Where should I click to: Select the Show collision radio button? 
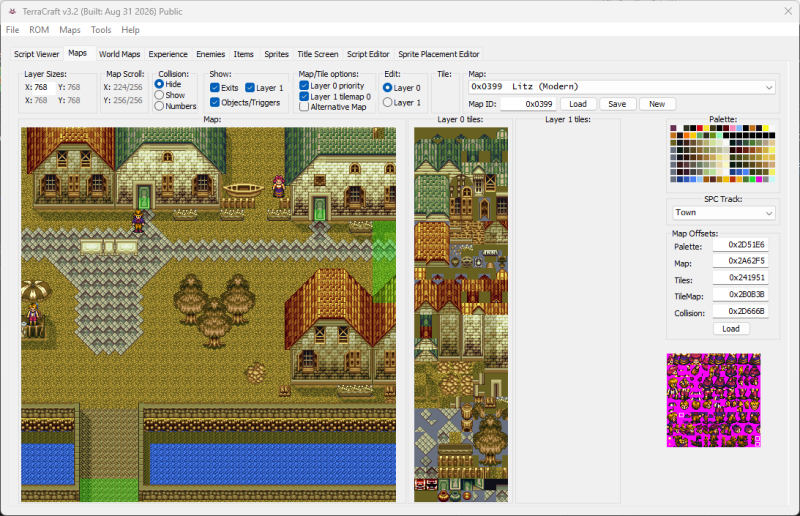tap(159, 95)
